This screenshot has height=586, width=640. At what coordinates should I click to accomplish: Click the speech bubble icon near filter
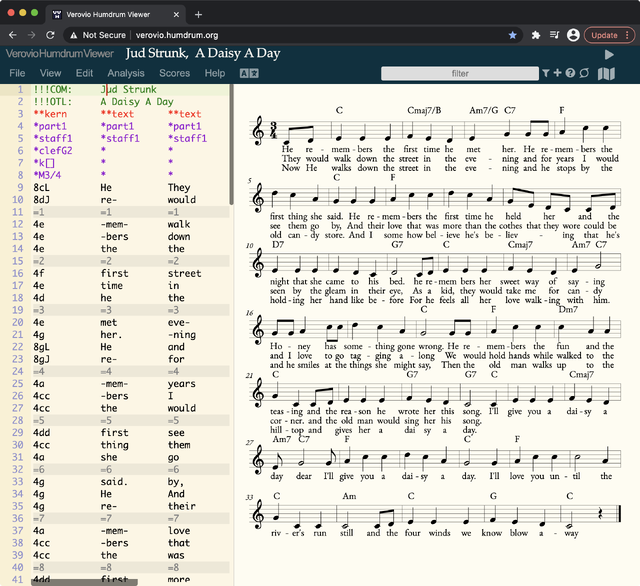(x=584, y=73)
